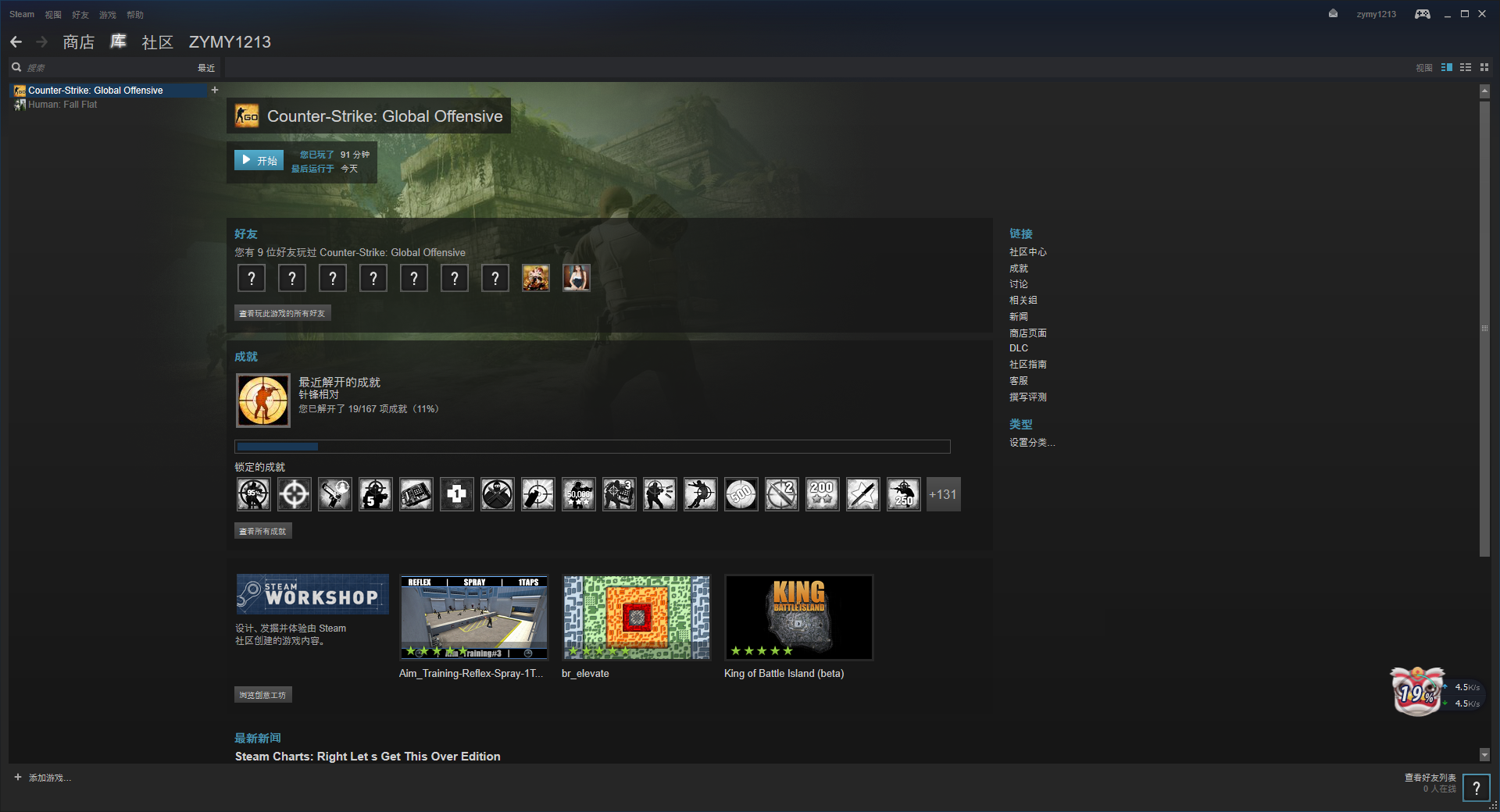Show the +131 remaining locked achievements
1500x812 pixels.
(x=943, y=494)
